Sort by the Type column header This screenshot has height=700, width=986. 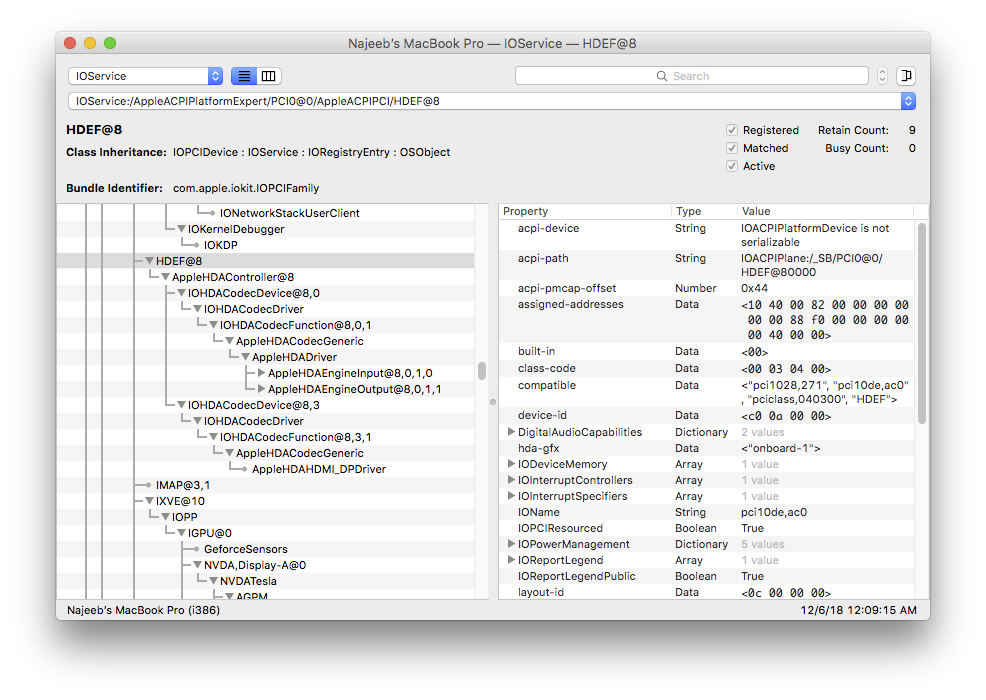pyautogui.click(x=704, y=211)
